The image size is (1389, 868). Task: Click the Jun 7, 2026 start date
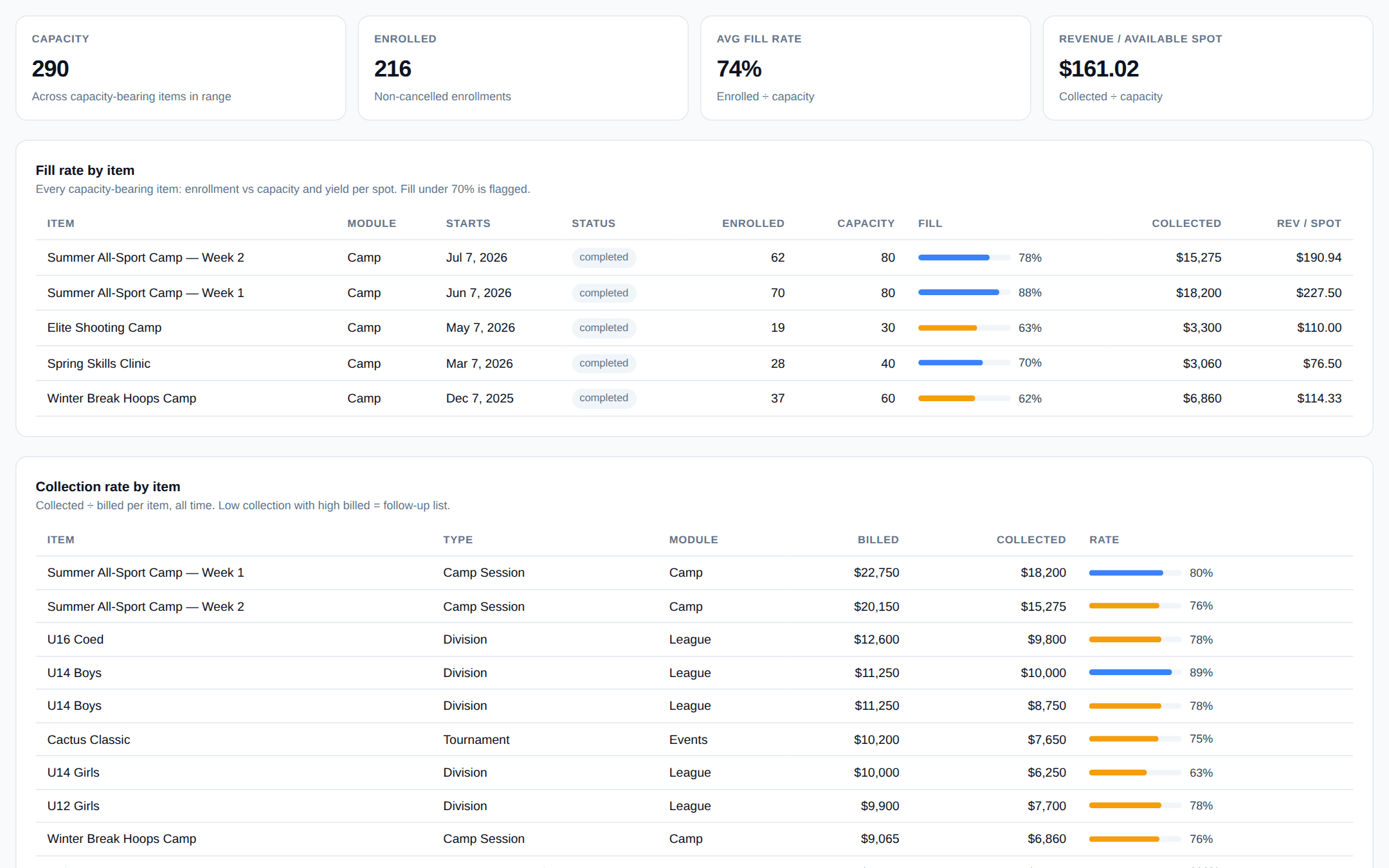pyautogui.click(x=478, y=293)
